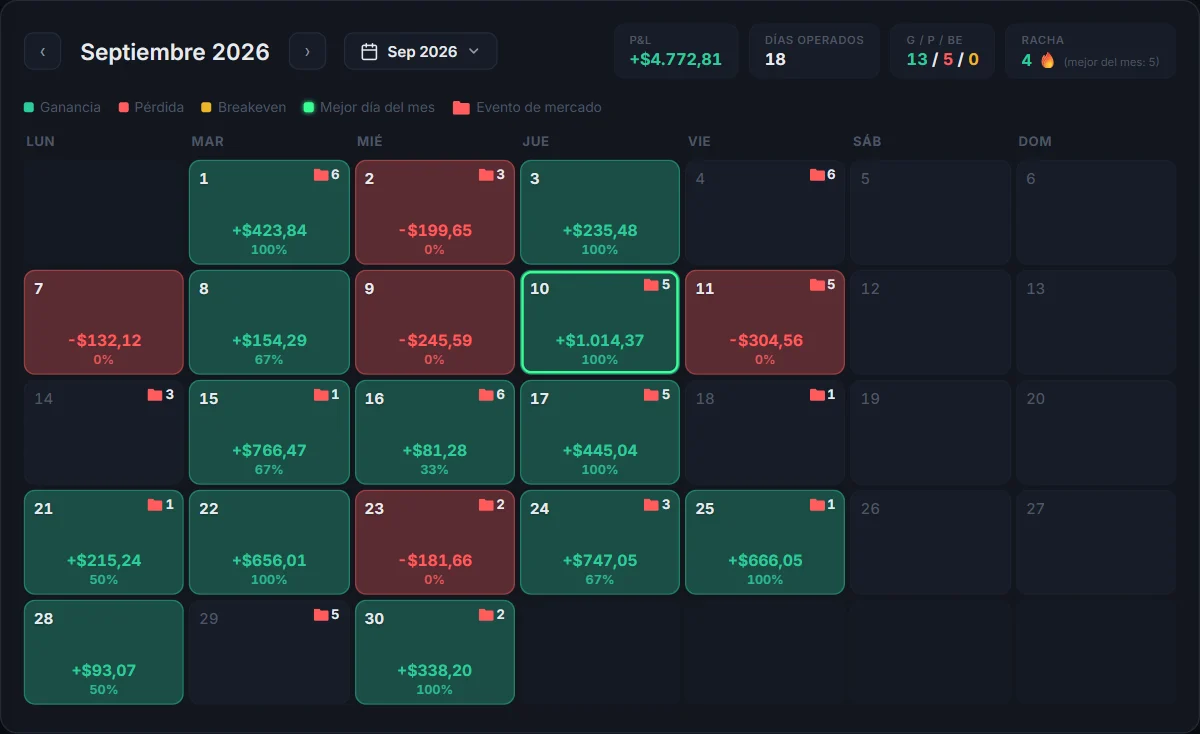Open day 3 with +$235,48
Screen dimensions: 1200x734
(x=600, y=212)
